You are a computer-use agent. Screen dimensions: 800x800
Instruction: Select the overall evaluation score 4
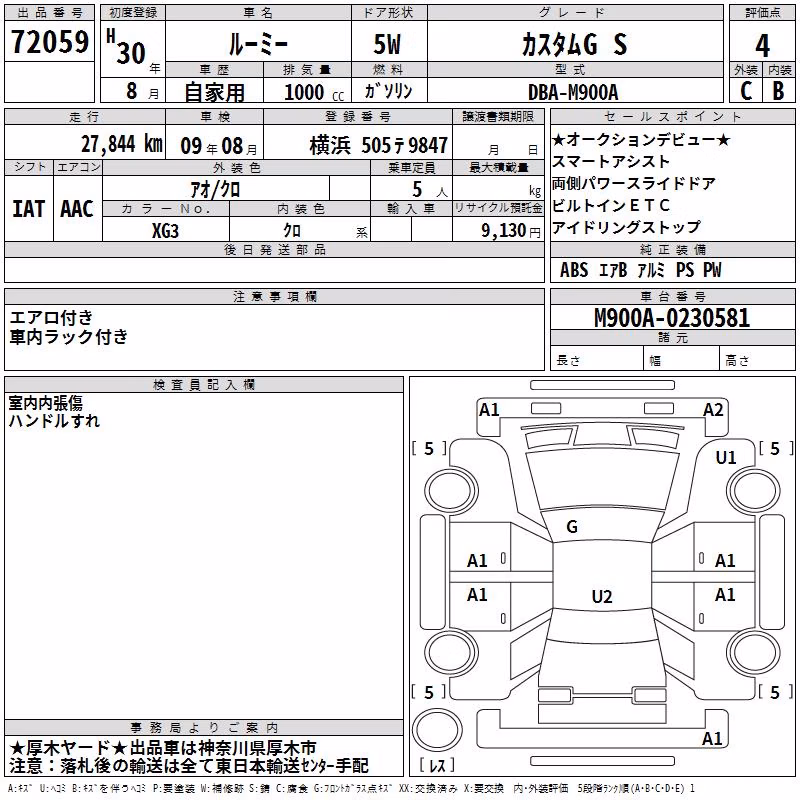[762, 45]
